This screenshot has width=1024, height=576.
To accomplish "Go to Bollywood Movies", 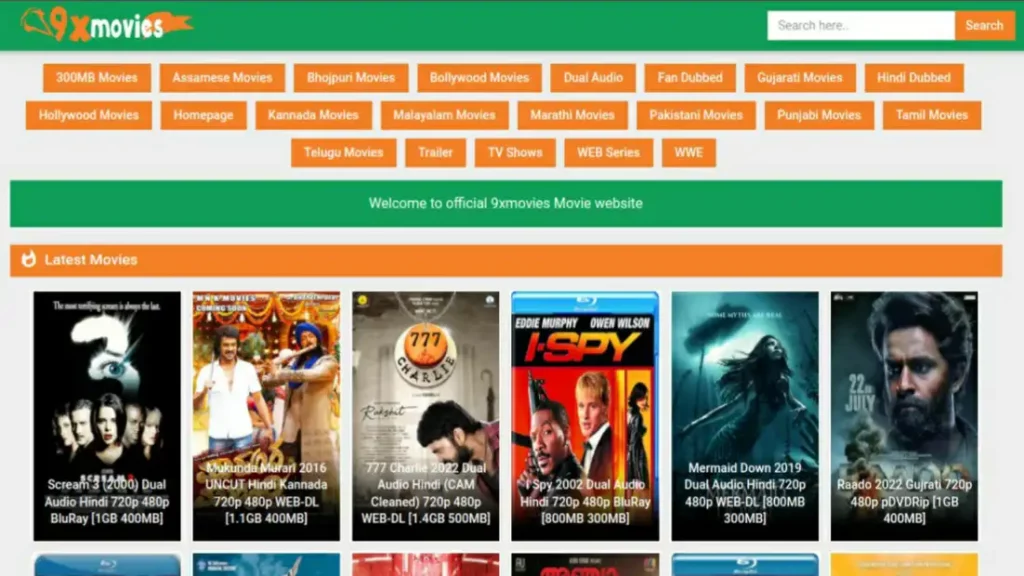I will coord(479,78).
